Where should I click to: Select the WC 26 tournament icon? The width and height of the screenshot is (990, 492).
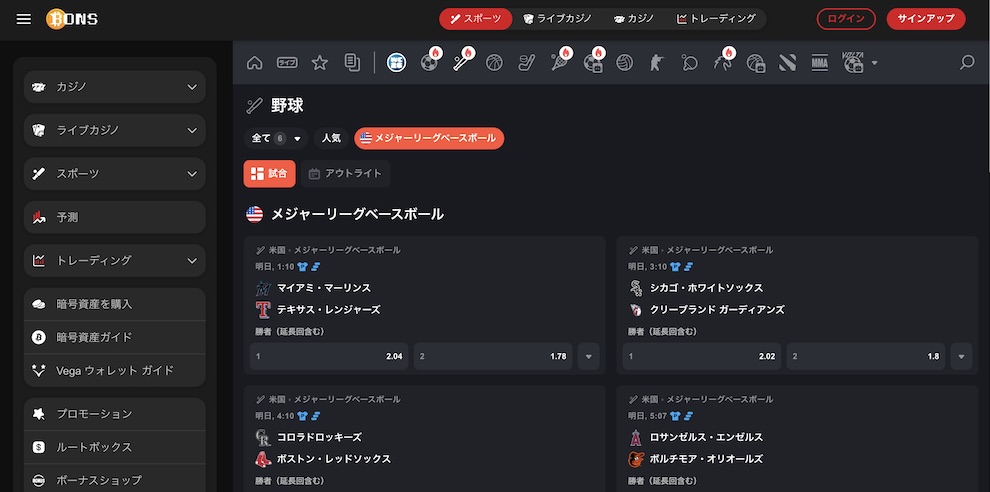point(397,63)
